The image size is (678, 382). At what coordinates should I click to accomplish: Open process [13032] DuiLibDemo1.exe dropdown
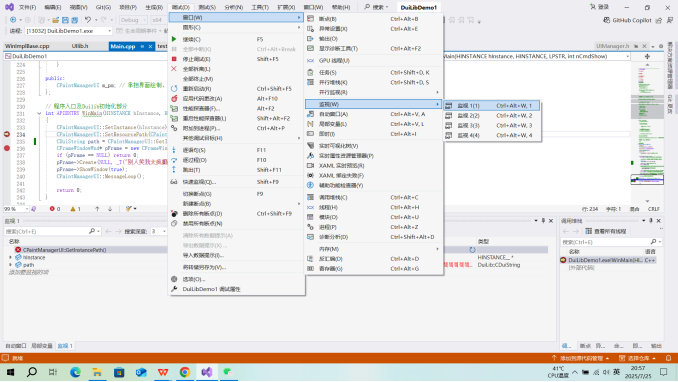point(68,31)
